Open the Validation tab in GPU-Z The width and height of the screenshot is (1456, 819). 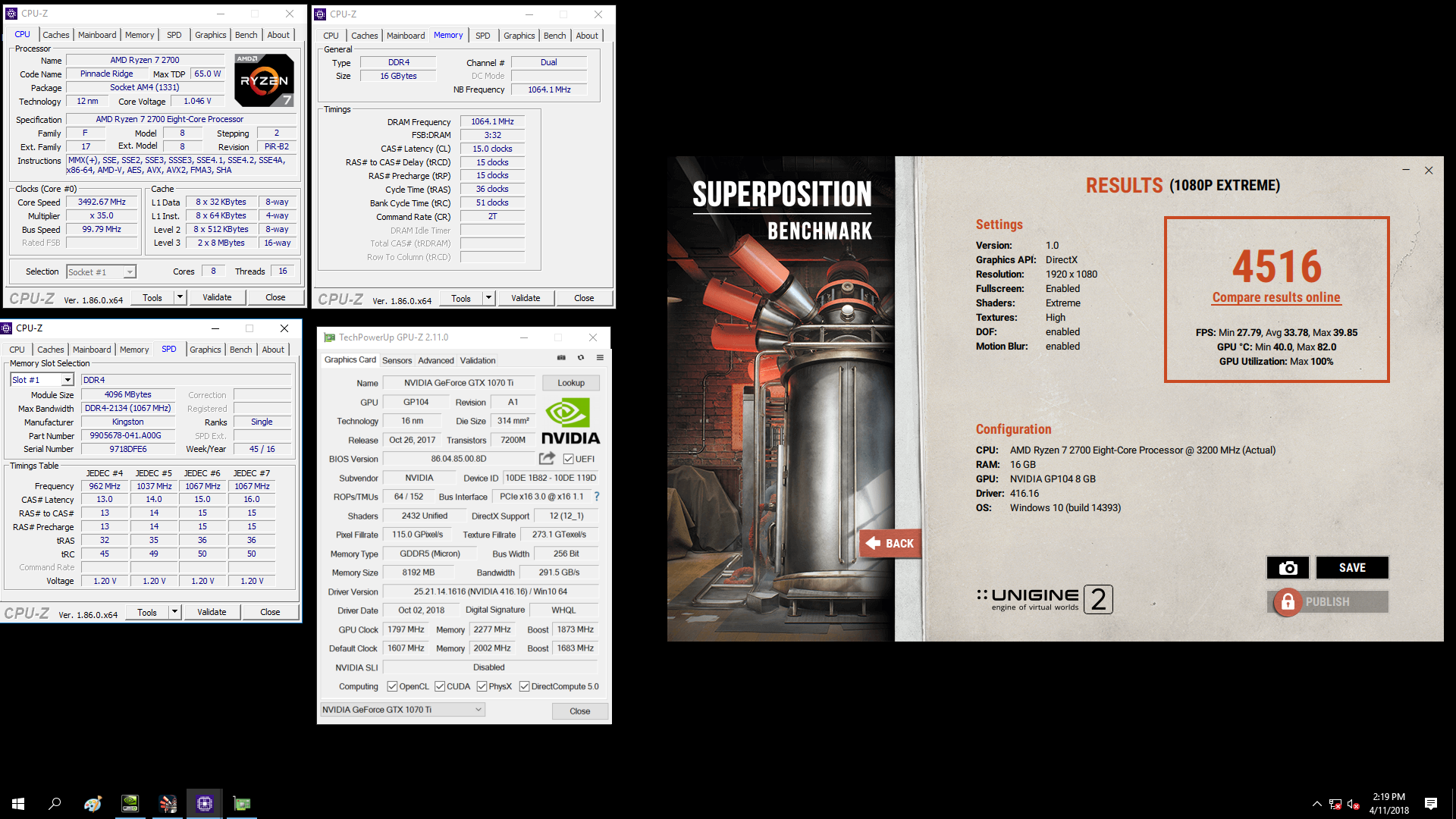tap(478, 360)
